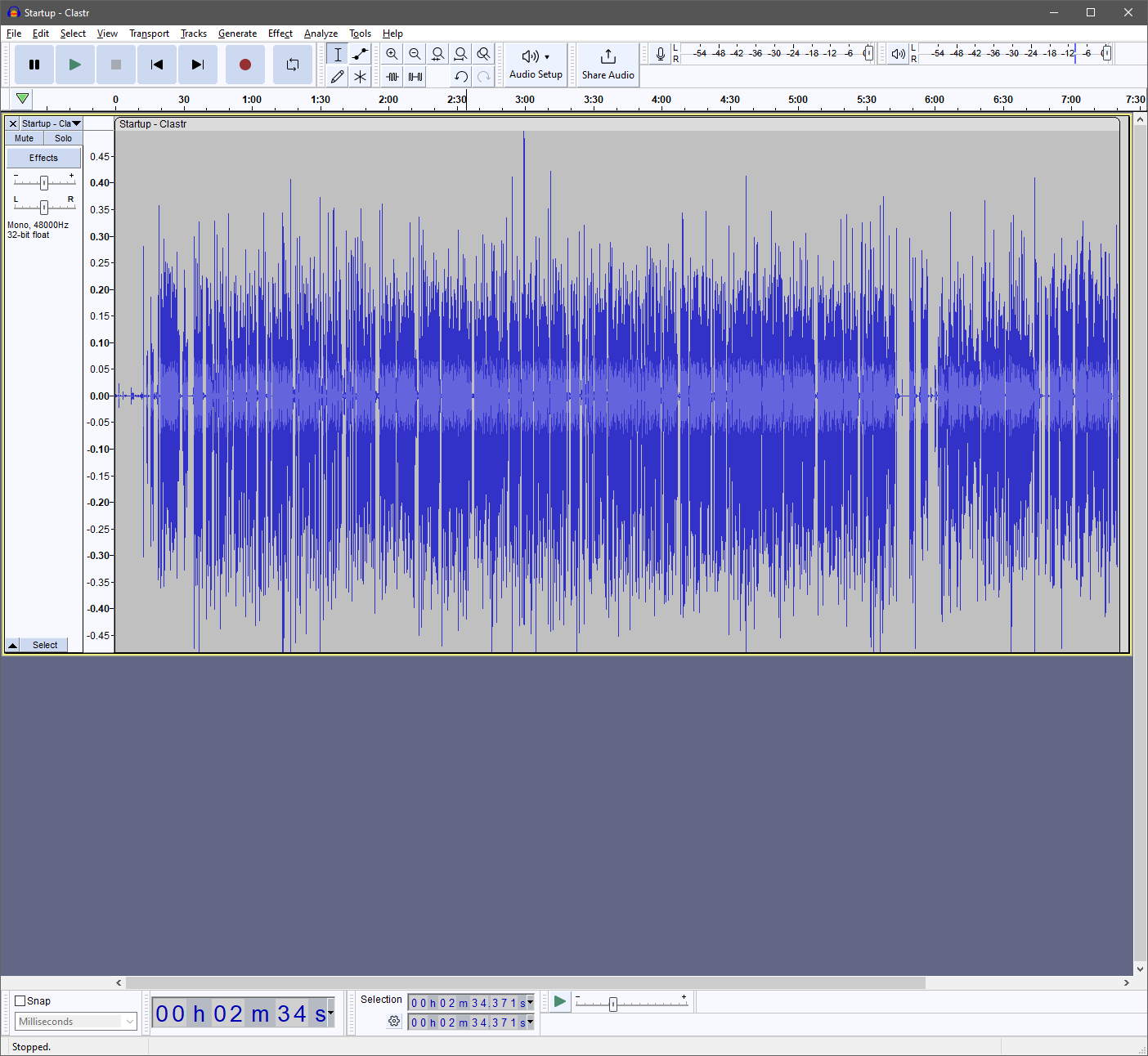Click the Zoom In magnifier
The image size is (1148, 1056).
pyautogui.click(x=392, y=55)
